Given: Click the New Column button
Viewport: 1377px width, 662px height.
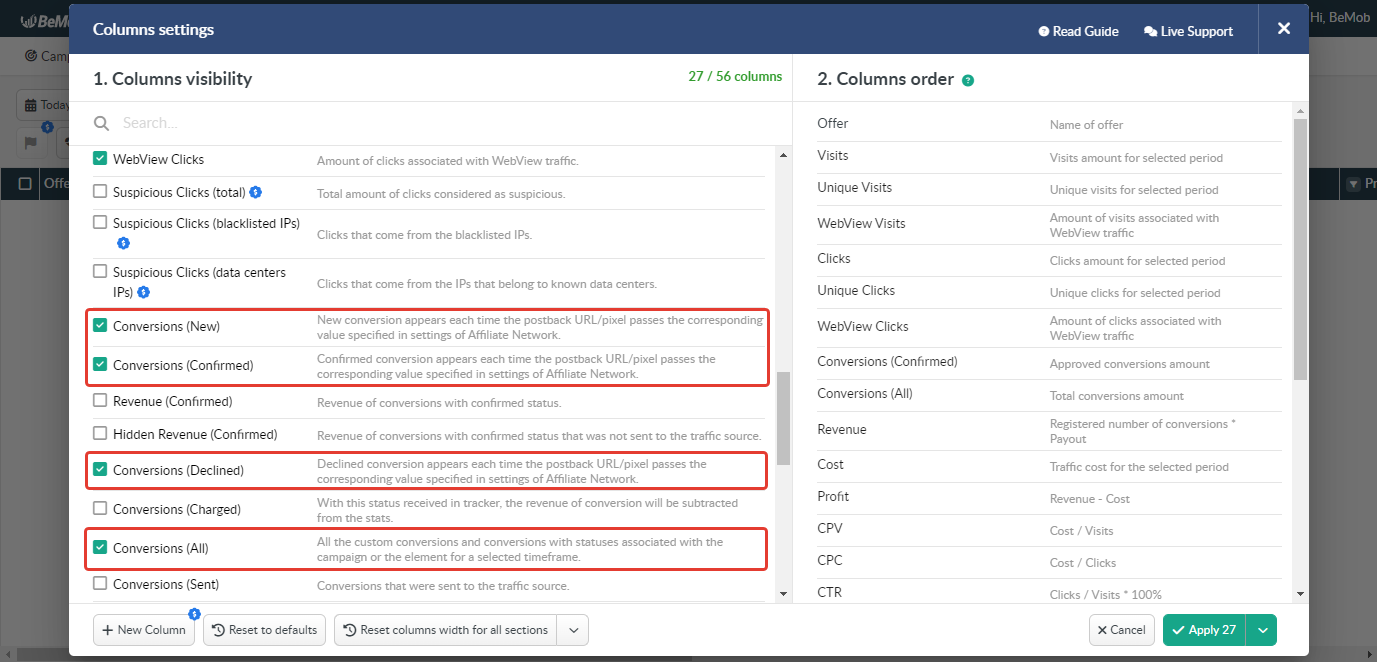Looking at the screenshot, I should 143,630.
